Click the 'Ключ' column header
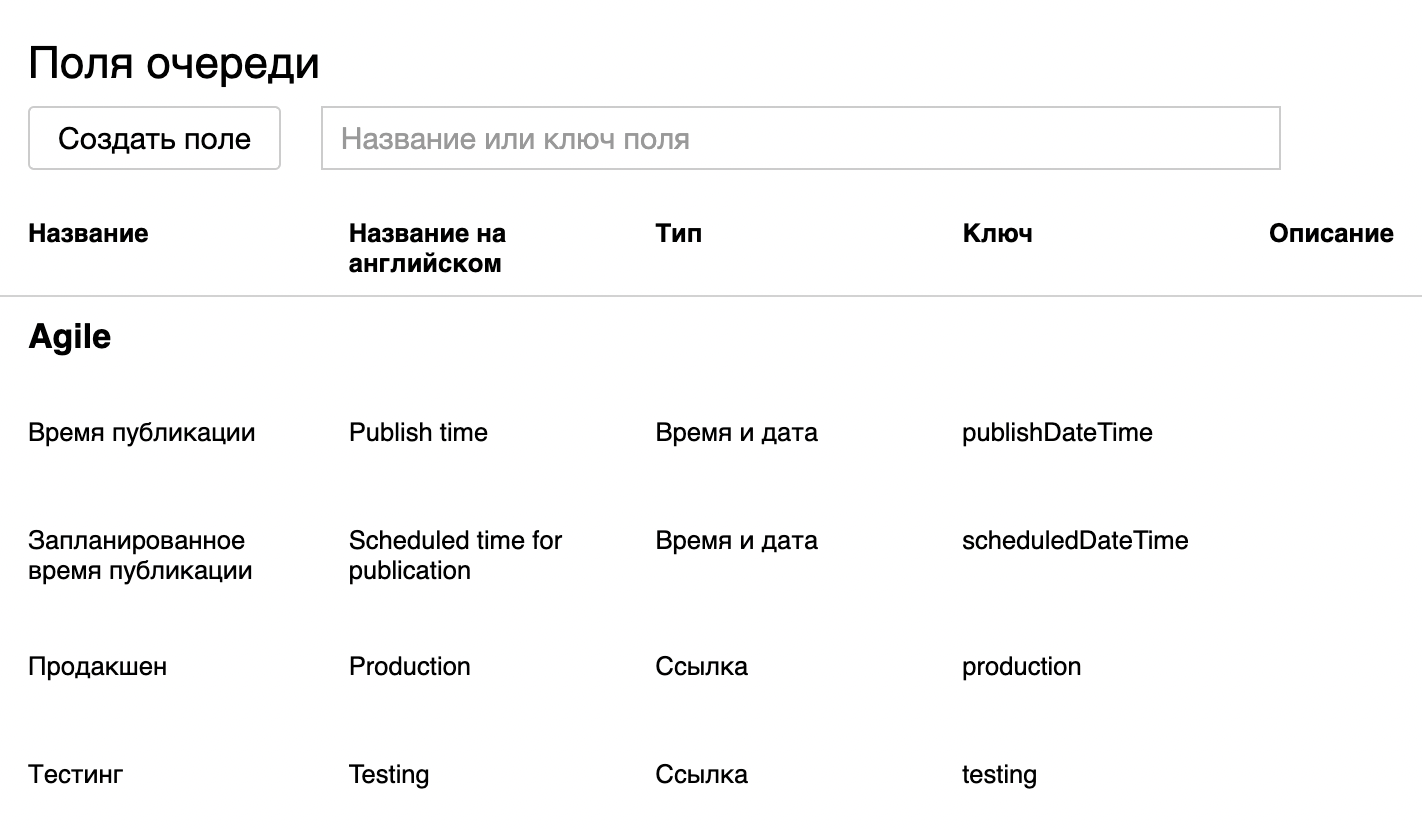The image size is (1422, 830). (997, 233)
